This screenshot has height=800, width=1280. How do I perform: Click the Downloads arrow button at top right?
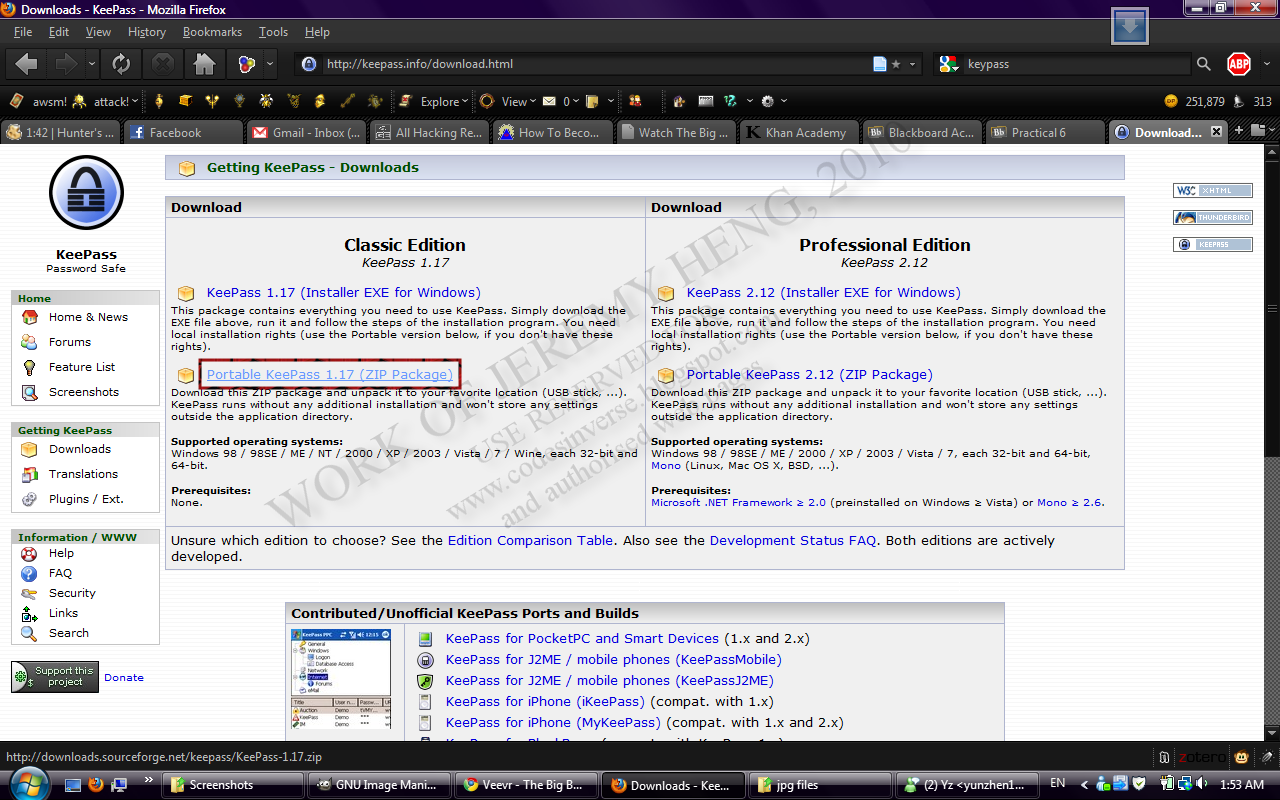1129,27
